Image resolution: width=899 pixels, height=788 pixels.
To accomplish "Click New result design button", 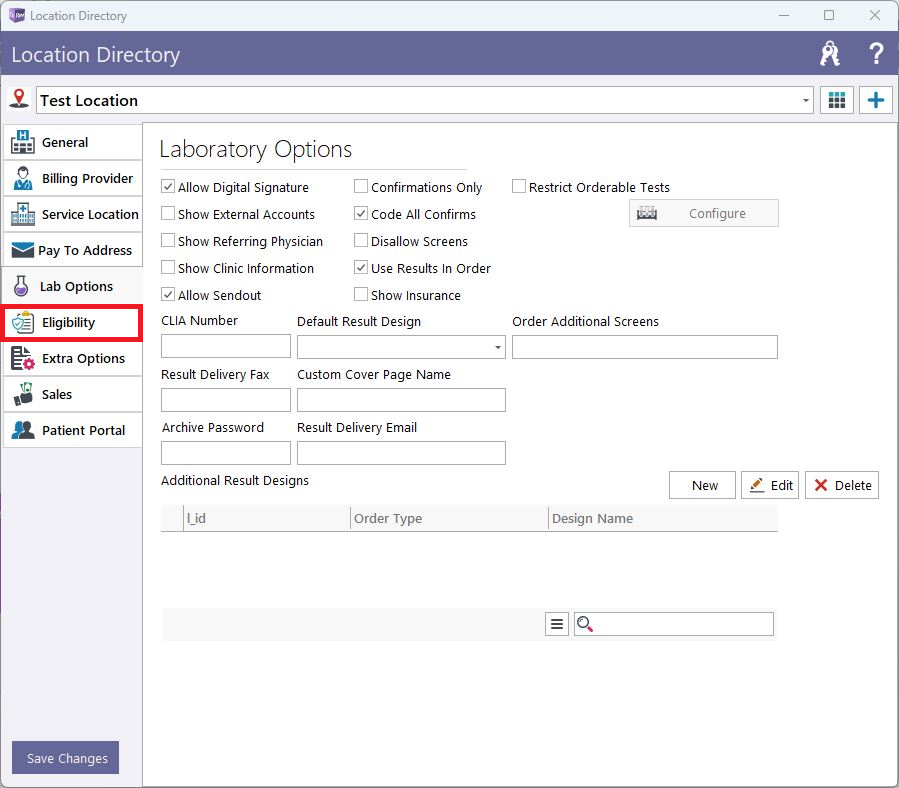I will [702, 485].
